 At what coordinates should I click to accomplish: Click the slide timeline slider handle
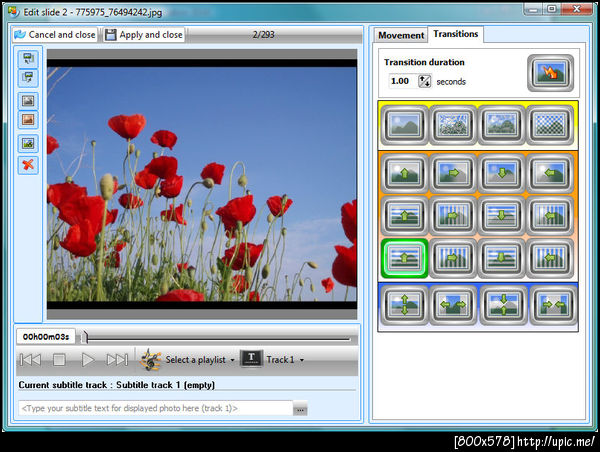pos(85,337)
